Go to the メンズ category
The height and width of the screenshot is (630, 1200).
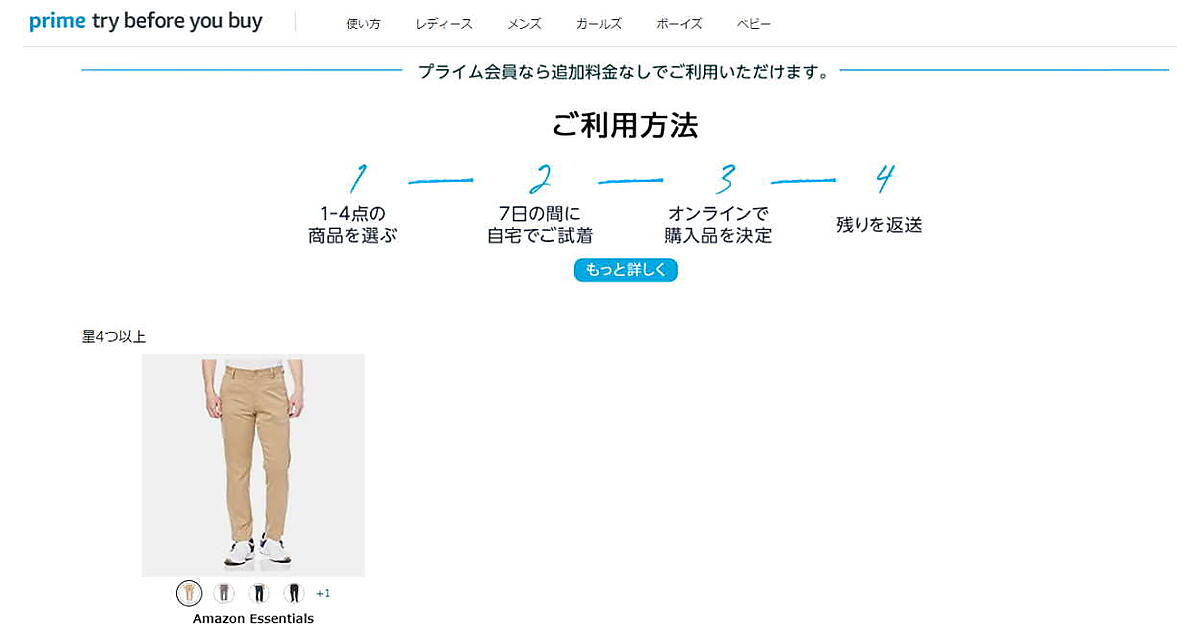(524, 24)
